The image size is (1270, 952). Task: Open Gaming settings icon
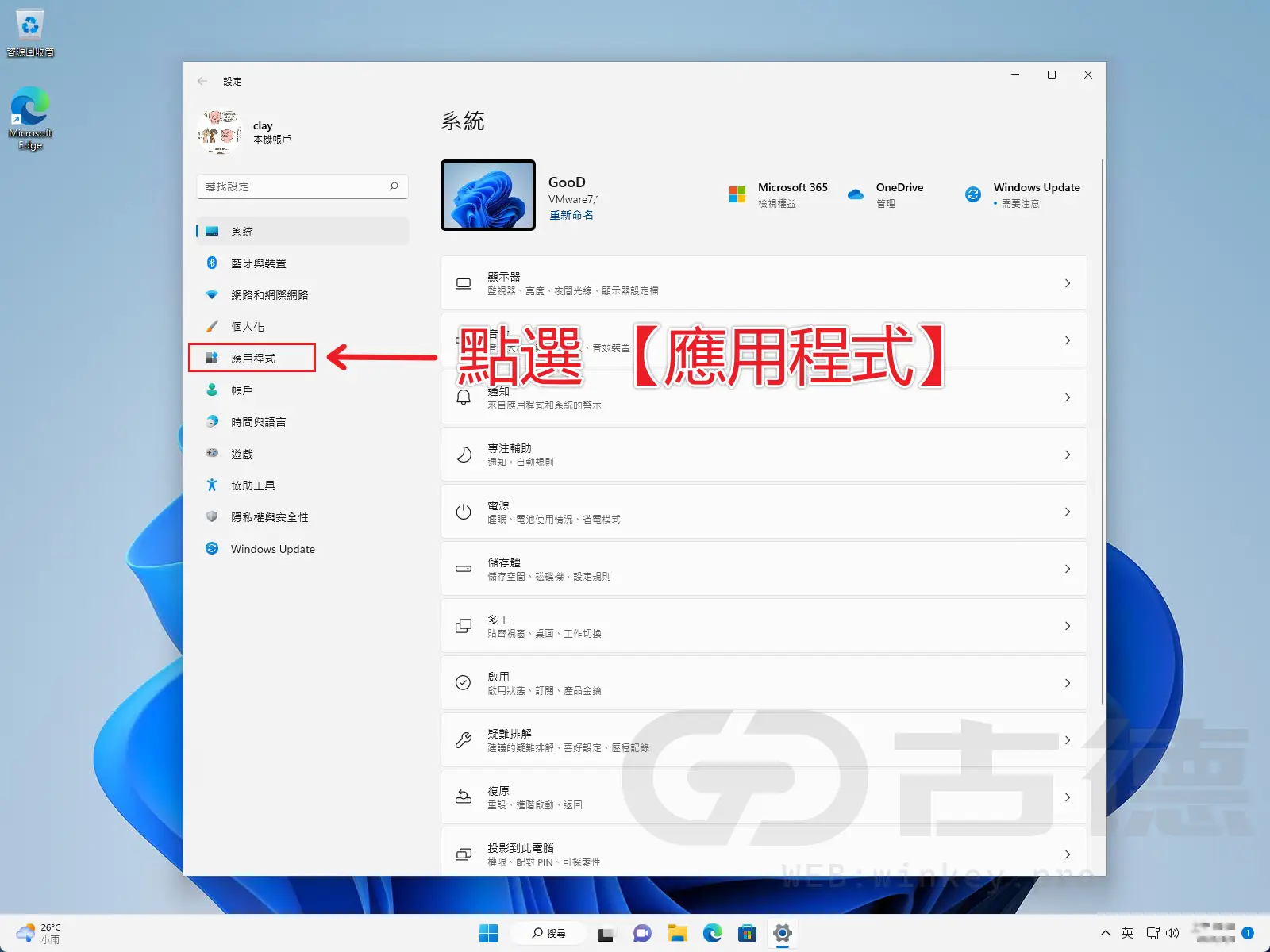212,453
